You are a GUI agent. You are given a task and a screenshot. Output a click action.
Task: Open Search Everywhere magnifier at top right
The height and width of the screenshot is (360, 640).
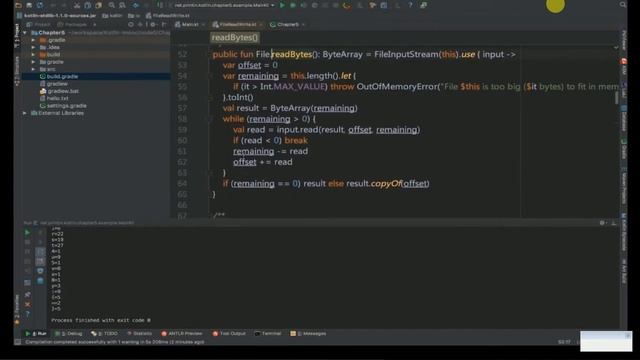[623, 5]
